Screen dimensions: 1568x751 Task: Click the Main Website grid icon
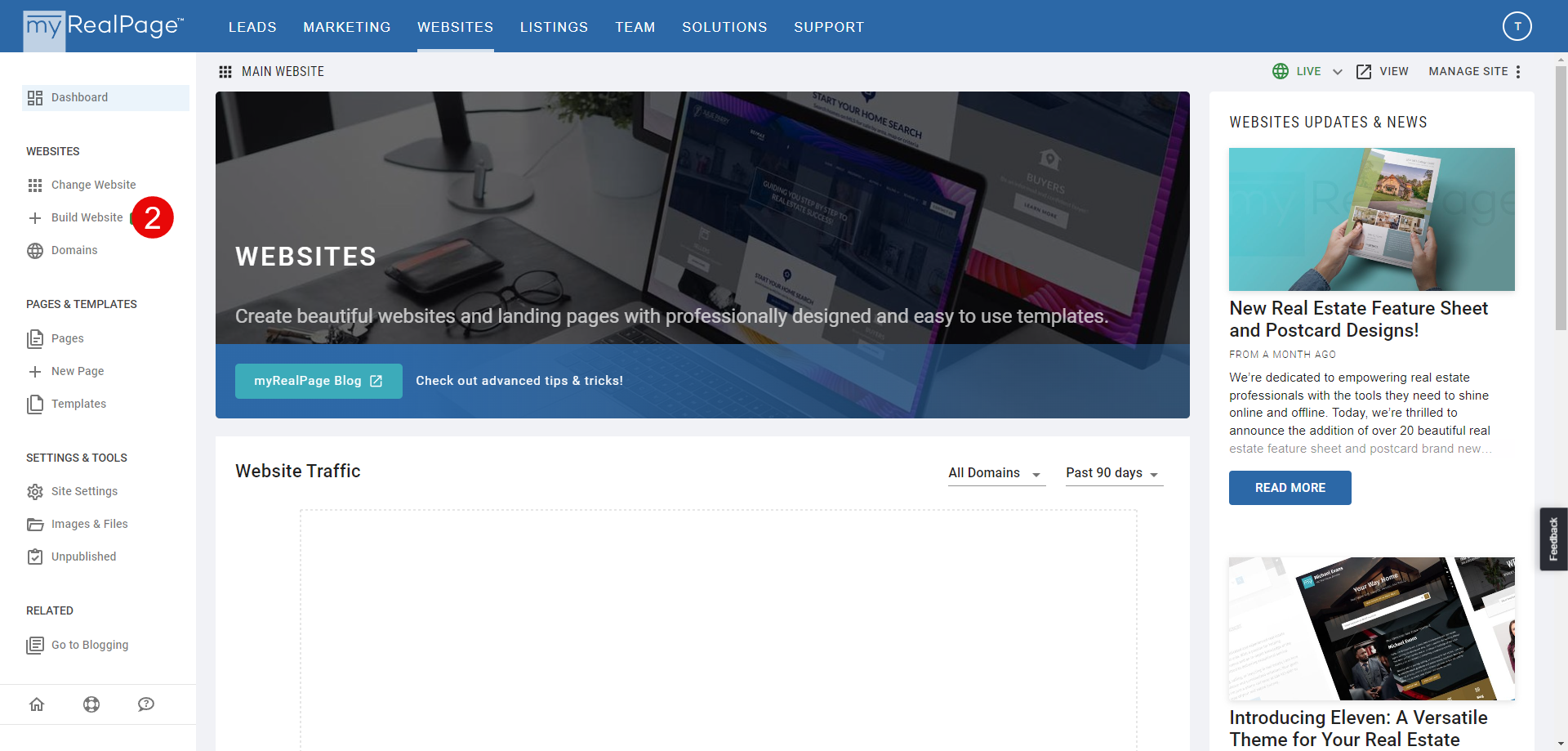[x=225, y=72]
